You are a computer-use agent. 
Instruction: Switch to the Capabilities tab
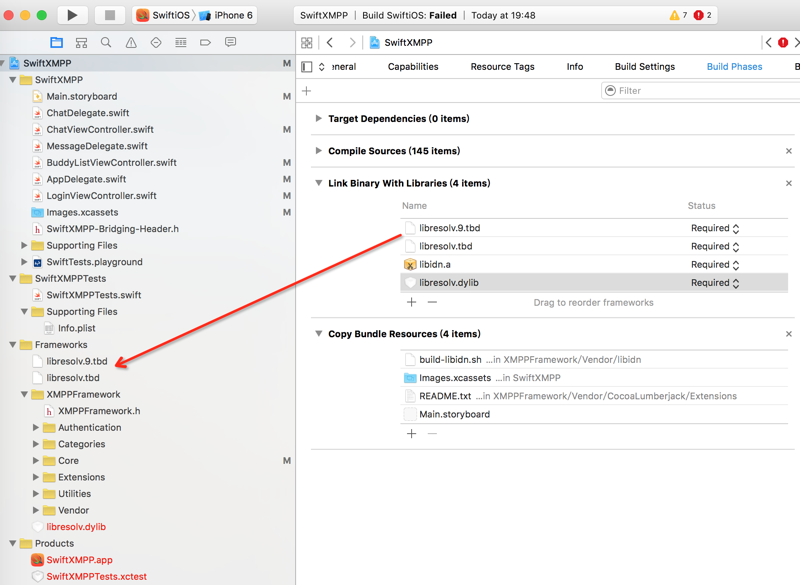413,67
